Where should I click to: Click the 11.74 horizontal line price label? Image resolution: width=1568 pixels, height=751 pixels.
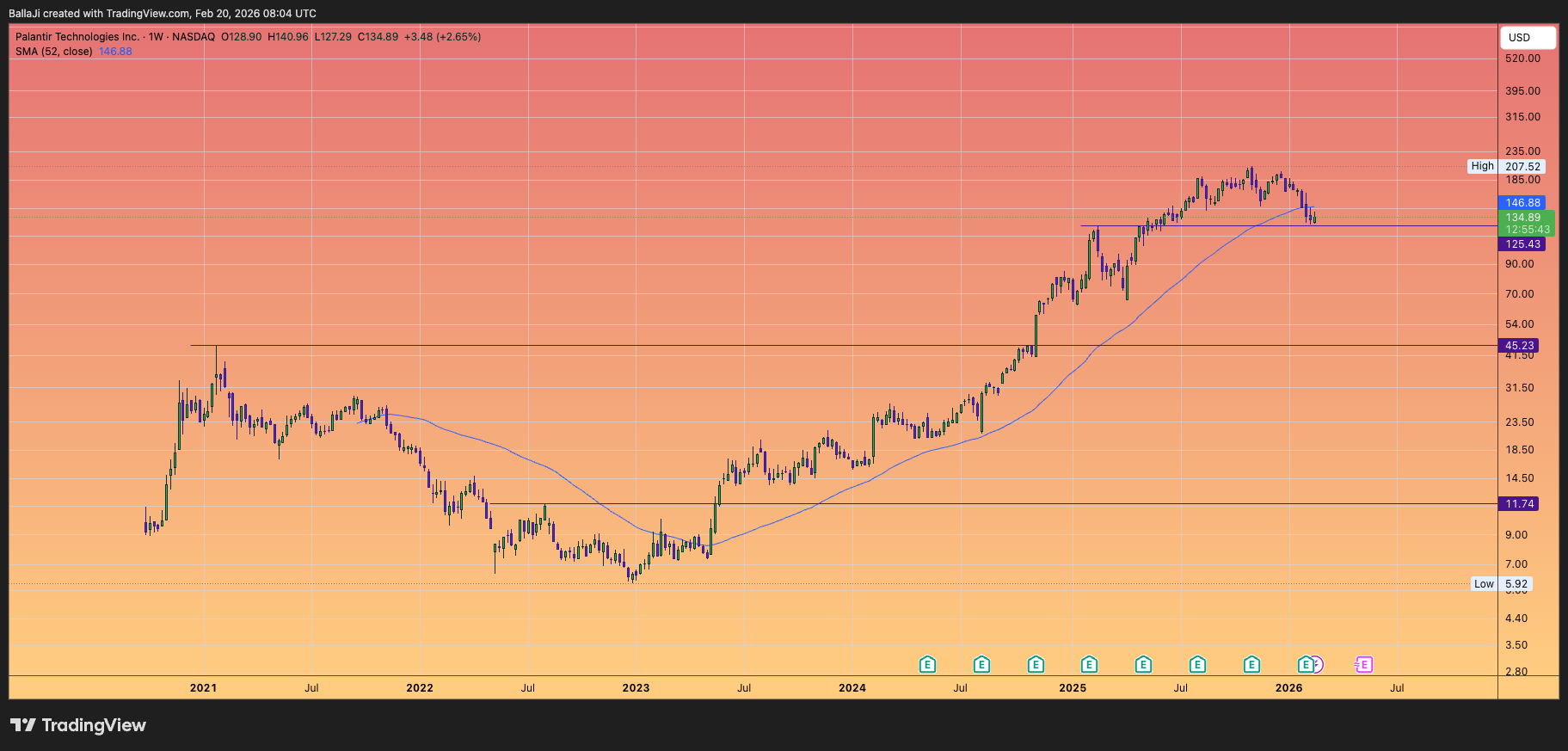click(1519, 504)
